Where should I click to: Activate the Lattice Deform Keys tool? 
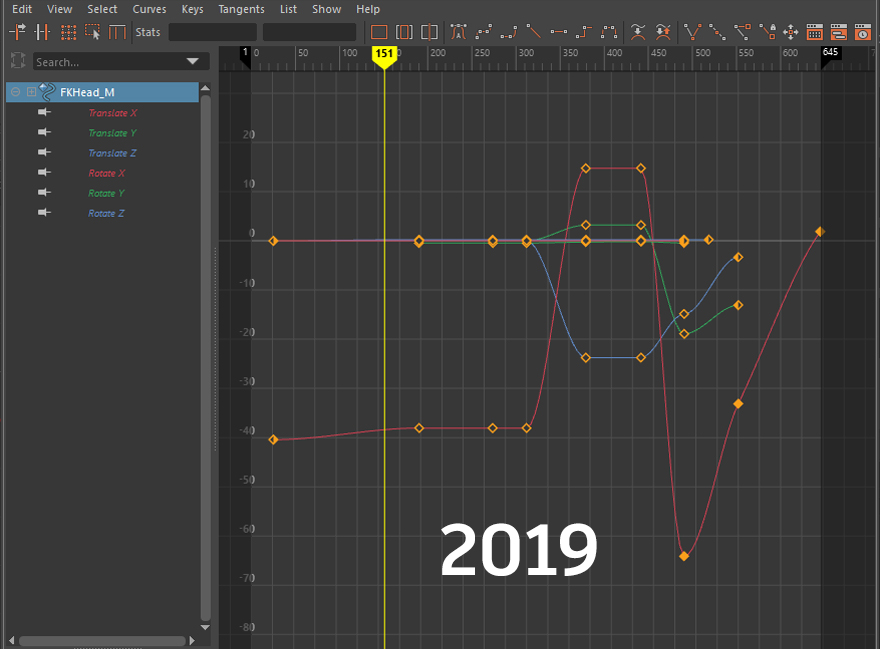coord(68,31)
